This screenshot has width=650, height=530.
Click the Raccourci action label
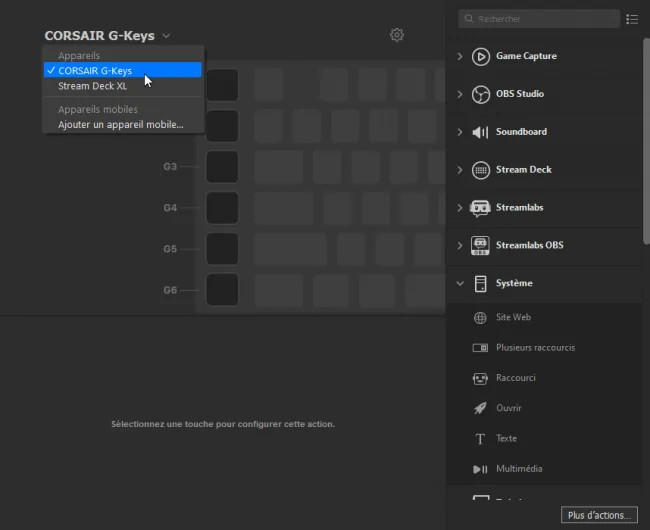(516, 378)
